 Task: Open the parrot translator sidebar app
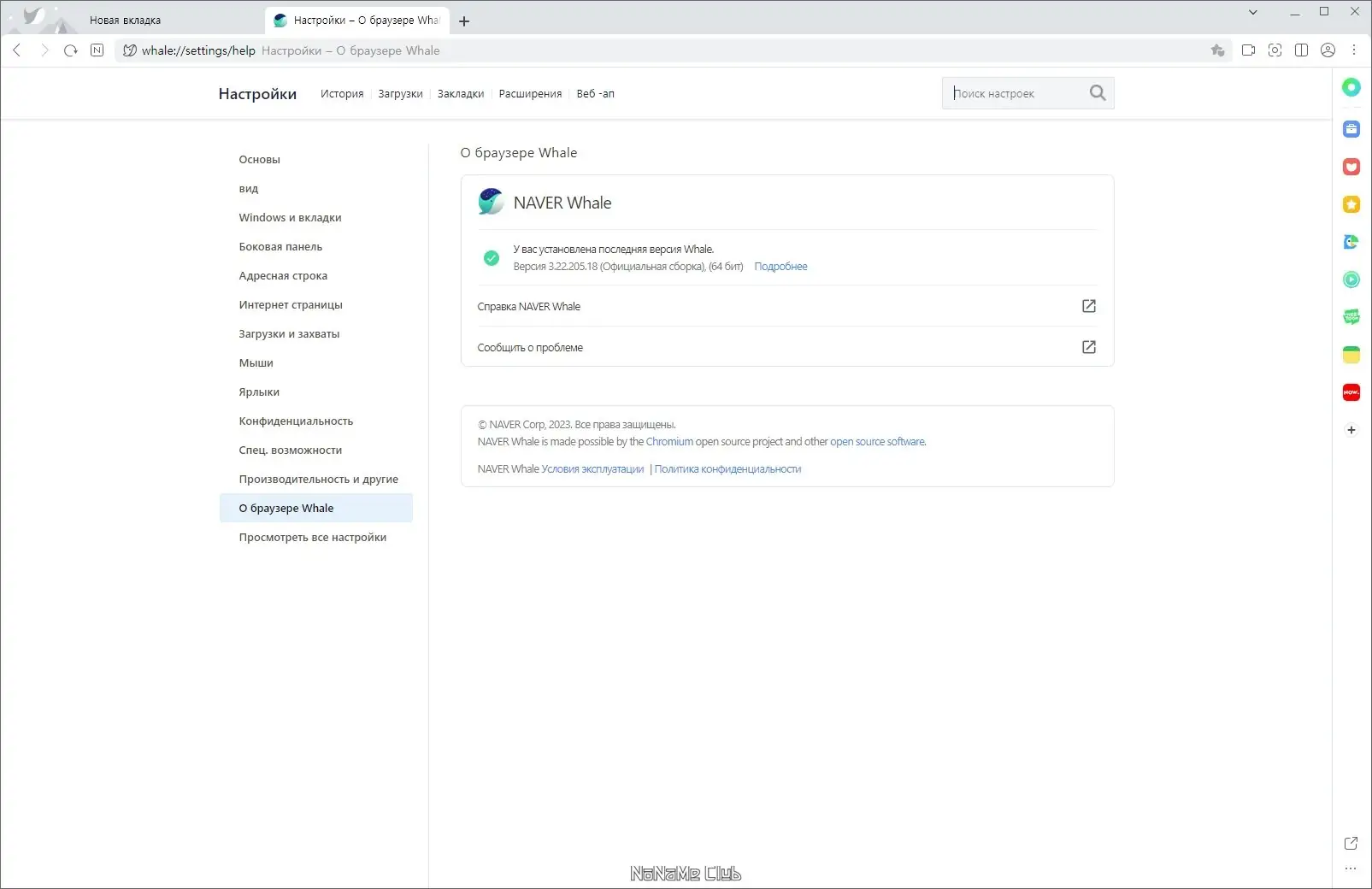click(x=1351, y=242)
